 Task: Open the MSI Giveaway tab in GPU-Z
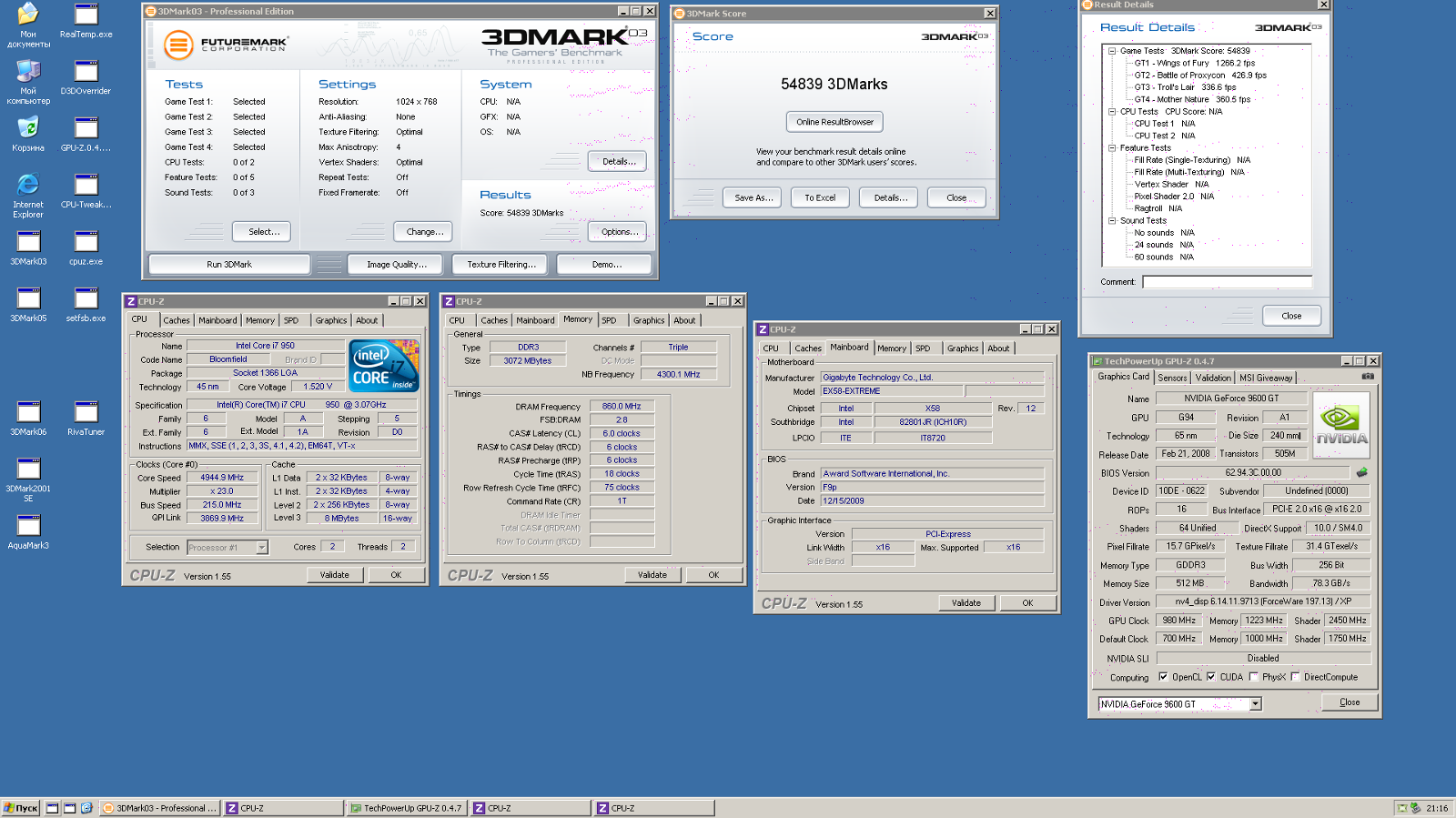pyautogui.click(x=1266, y=378)
